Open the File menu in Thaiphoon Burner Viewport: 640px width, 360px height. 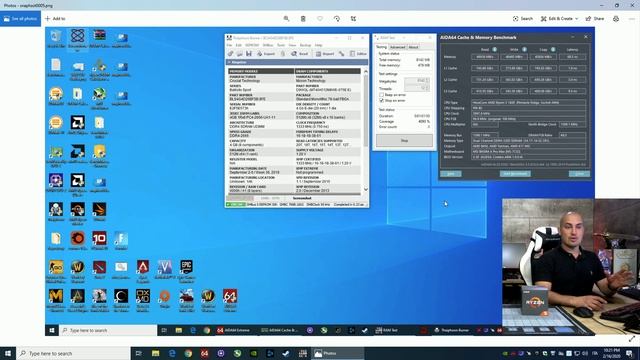(x=229, y=45)
